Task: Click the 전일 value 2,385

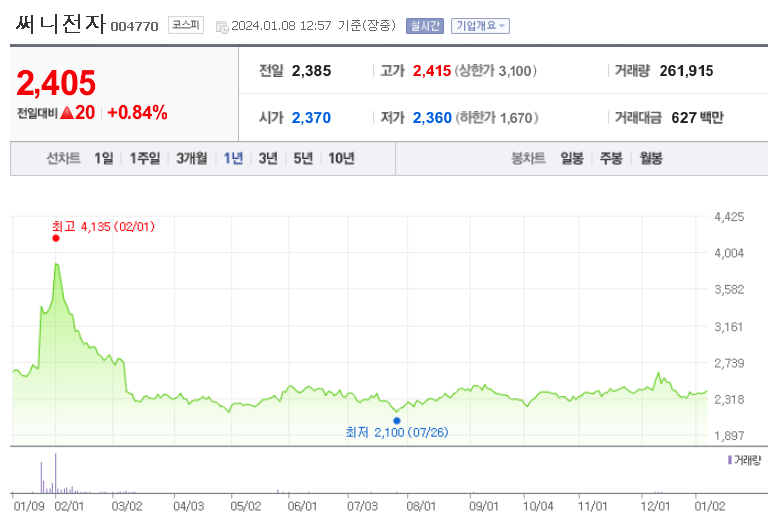Action: point(312,71)
